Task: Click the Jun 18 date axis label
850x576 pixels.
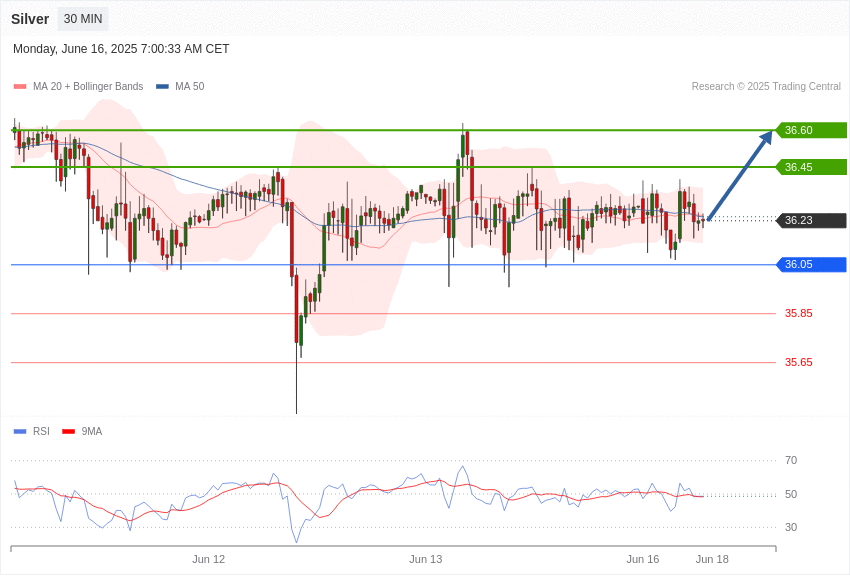Action: point(712,559)
